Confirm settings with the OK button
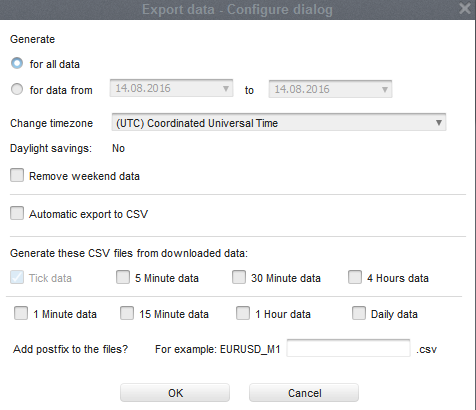The width and height of the screenshot is (476, 410). click(175, 393)
